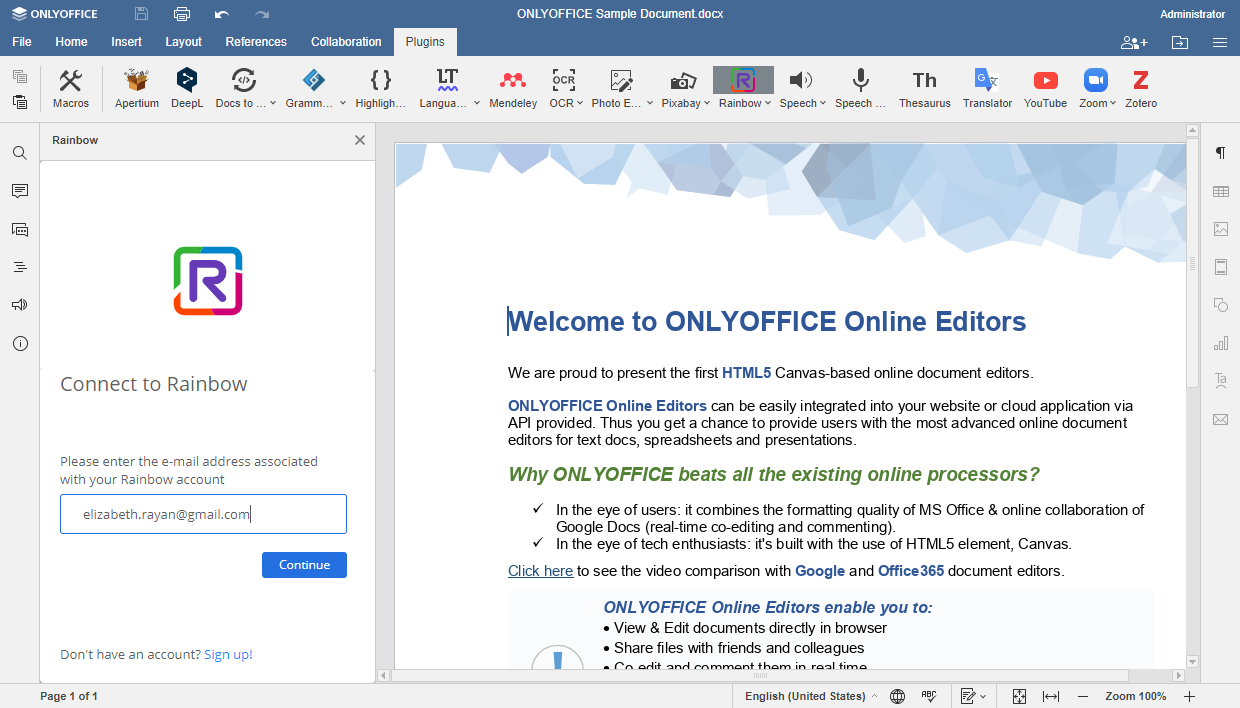The width and height of the screenshot is (1240, 708).
Task: Open the Mendeley plugin
Action: 513,88
